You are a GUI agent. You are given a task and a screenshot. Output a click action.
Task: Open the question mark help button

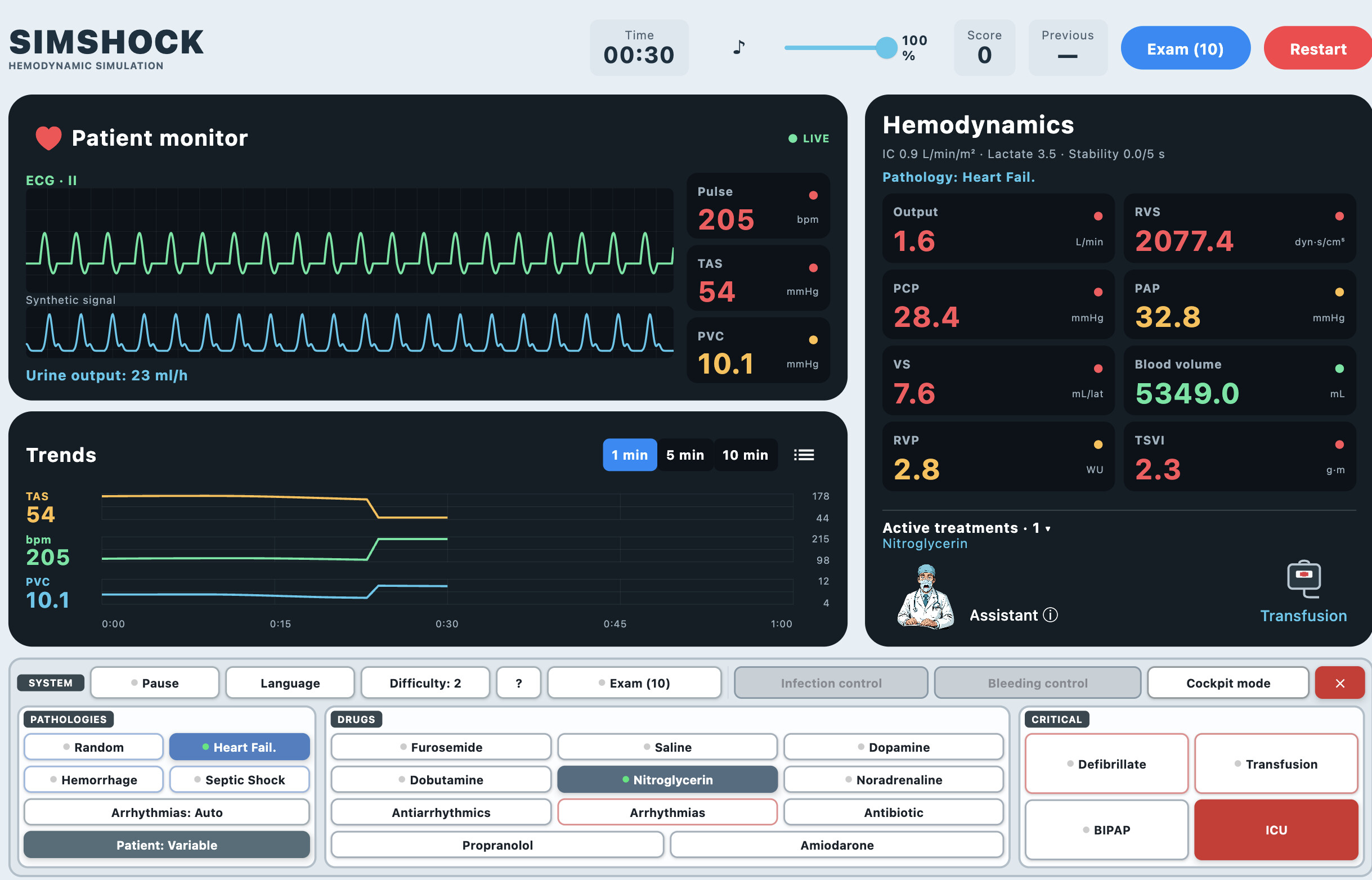pos(519,684)
